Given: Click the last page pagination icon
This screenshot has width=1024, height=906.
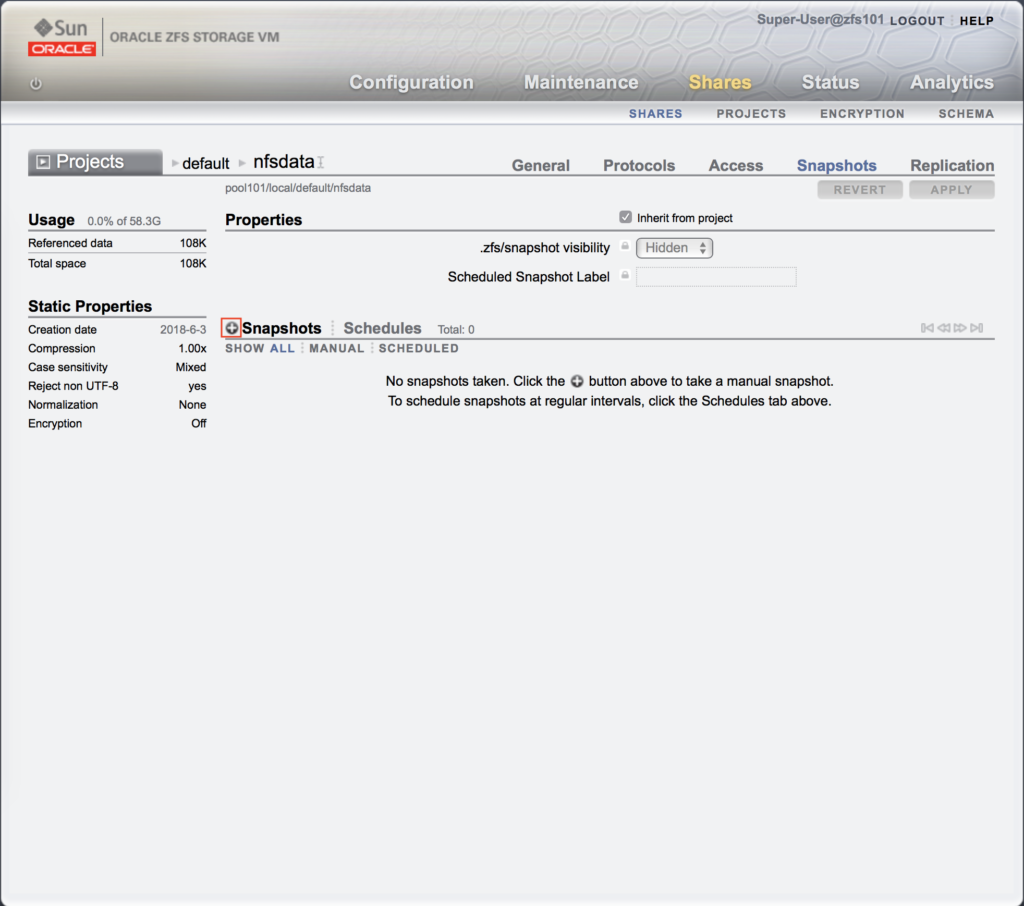Looking at the screenshot, I should pos(976,328).
